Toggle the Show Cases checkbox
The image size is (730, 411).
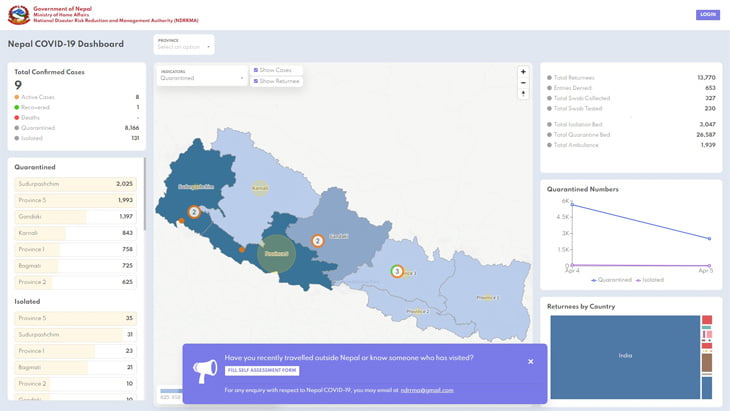(x=256, y=70)
